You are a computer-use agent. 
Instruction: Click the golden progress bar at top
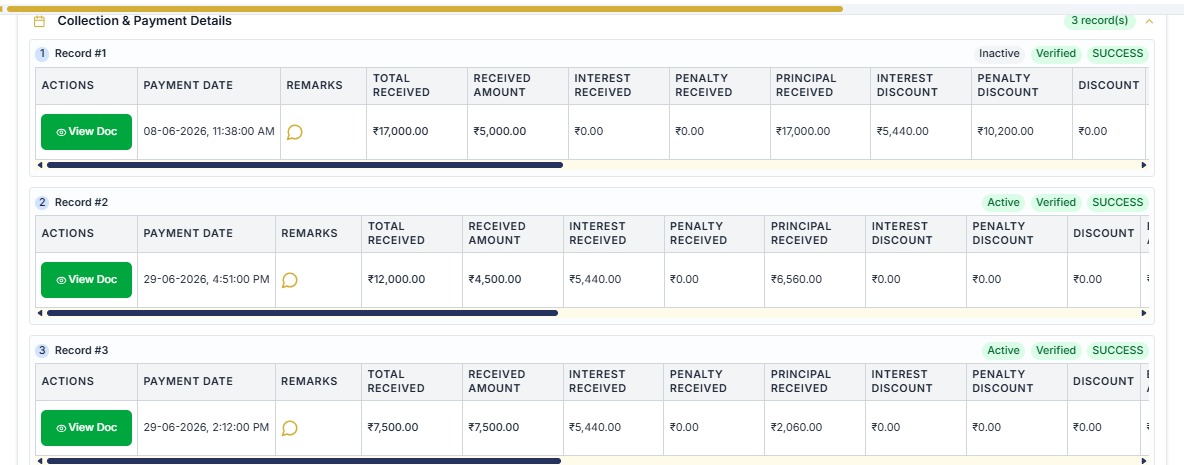coord(423,9)
